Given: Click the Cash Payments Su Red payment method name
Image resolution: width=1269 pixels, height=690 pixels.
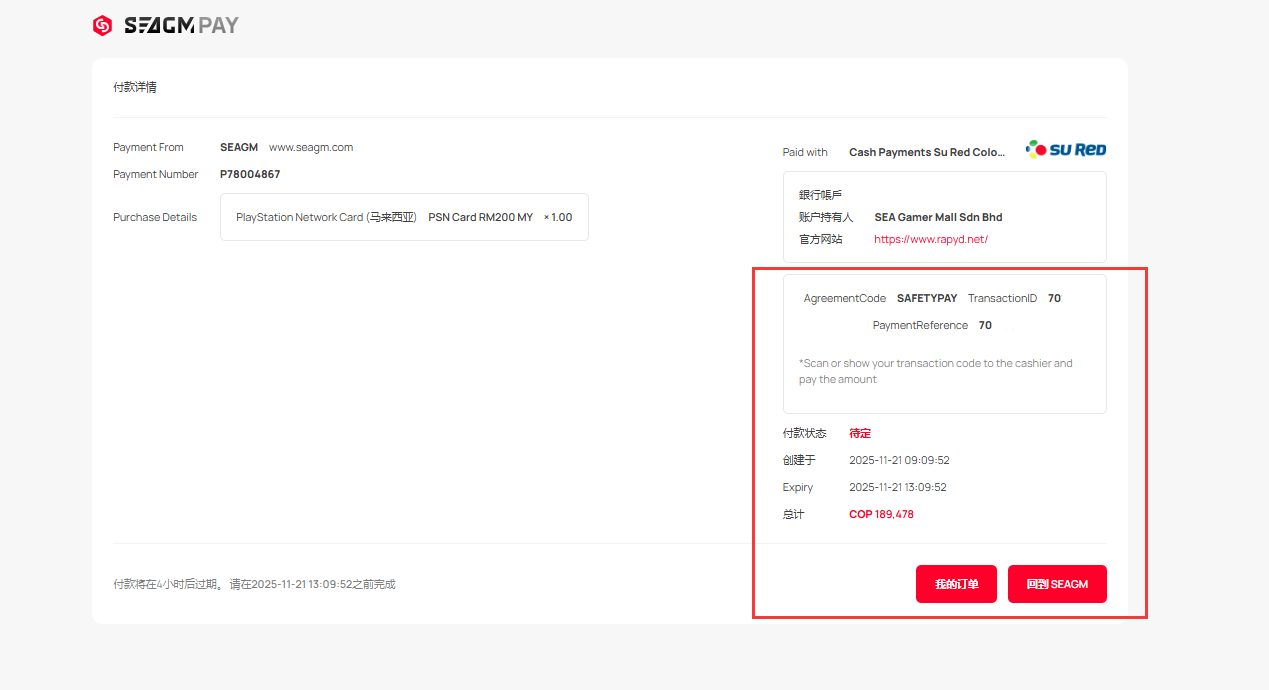Looking at the screenshot, I should click(927, 153).
